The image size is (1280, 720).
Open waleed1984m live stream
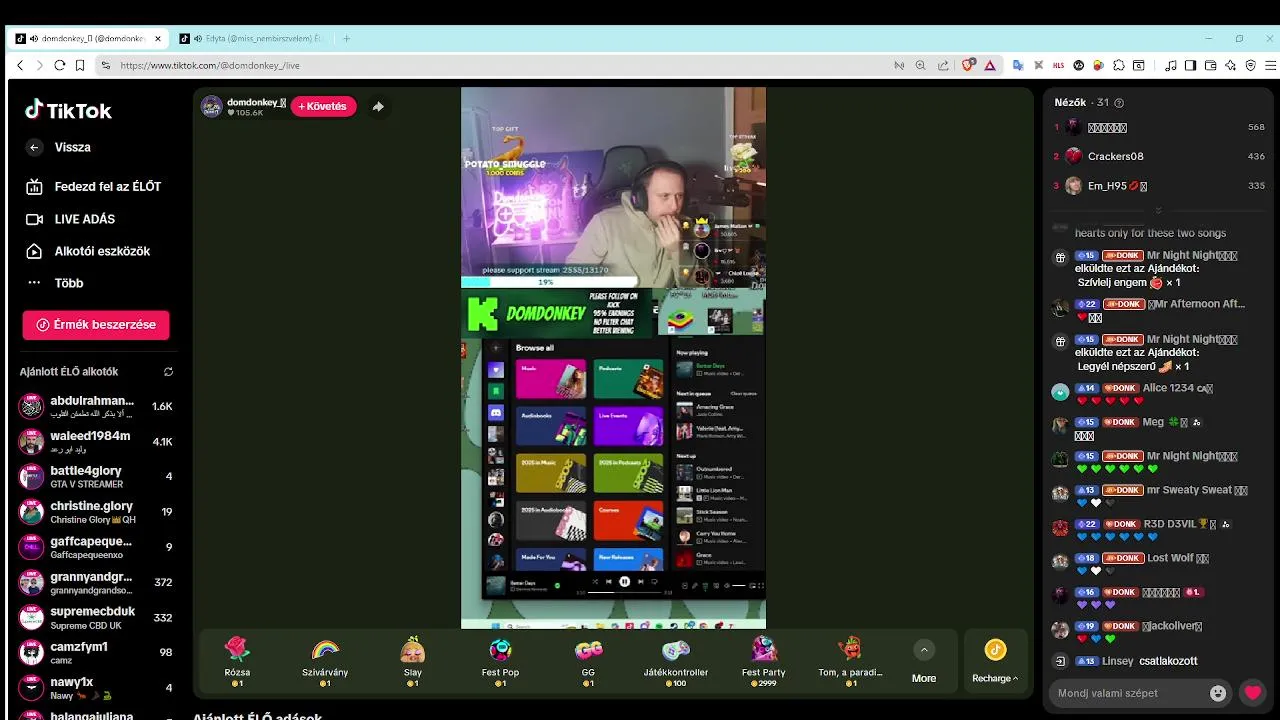tap(96, 442)
